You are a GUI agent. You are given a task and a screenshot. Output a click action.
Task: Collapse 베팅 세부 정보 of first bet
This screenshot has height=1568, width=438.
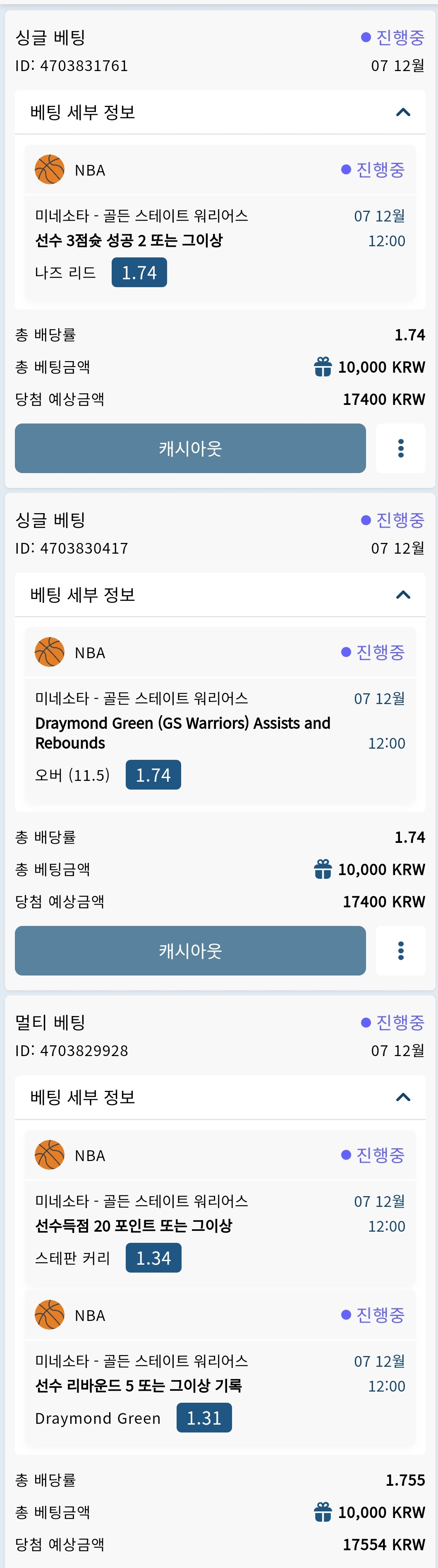pos(403,112)
